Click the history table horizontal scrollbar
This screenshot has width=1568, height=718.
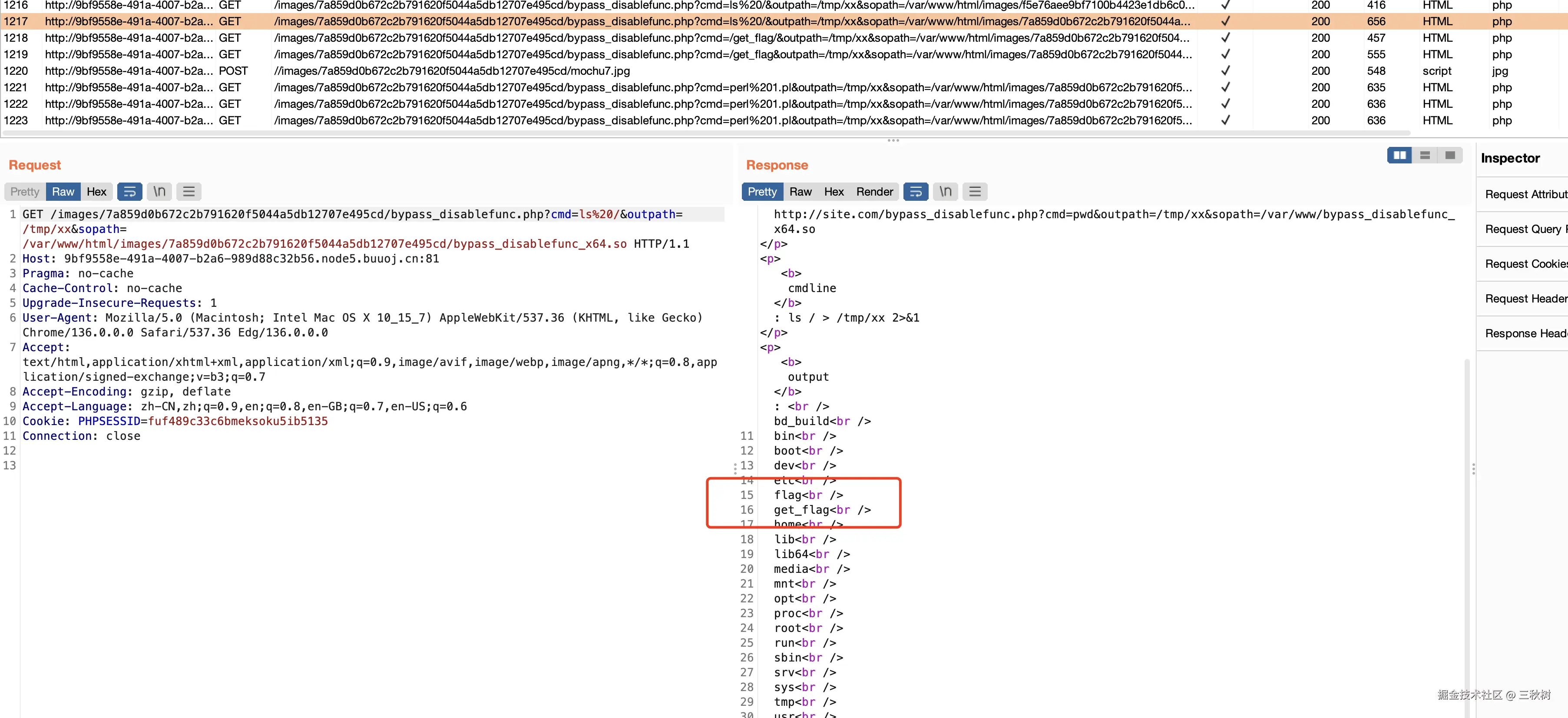706,133
